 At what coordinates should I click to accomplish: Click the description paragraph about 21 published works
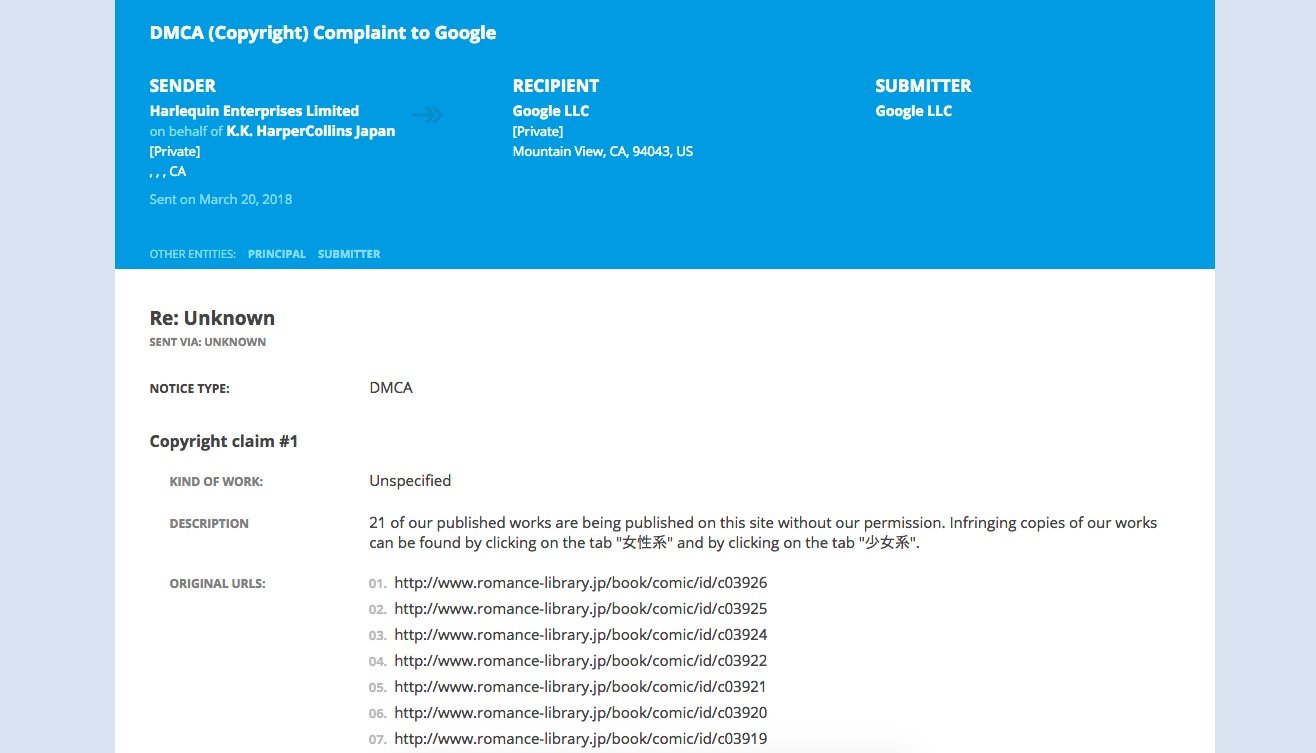(x=763, y=534)
